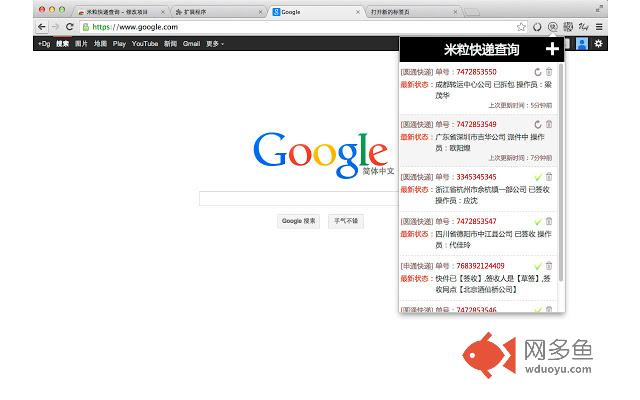Bookmark page with the star icon
Screen dimensions: 640x400
coord(521,27)
